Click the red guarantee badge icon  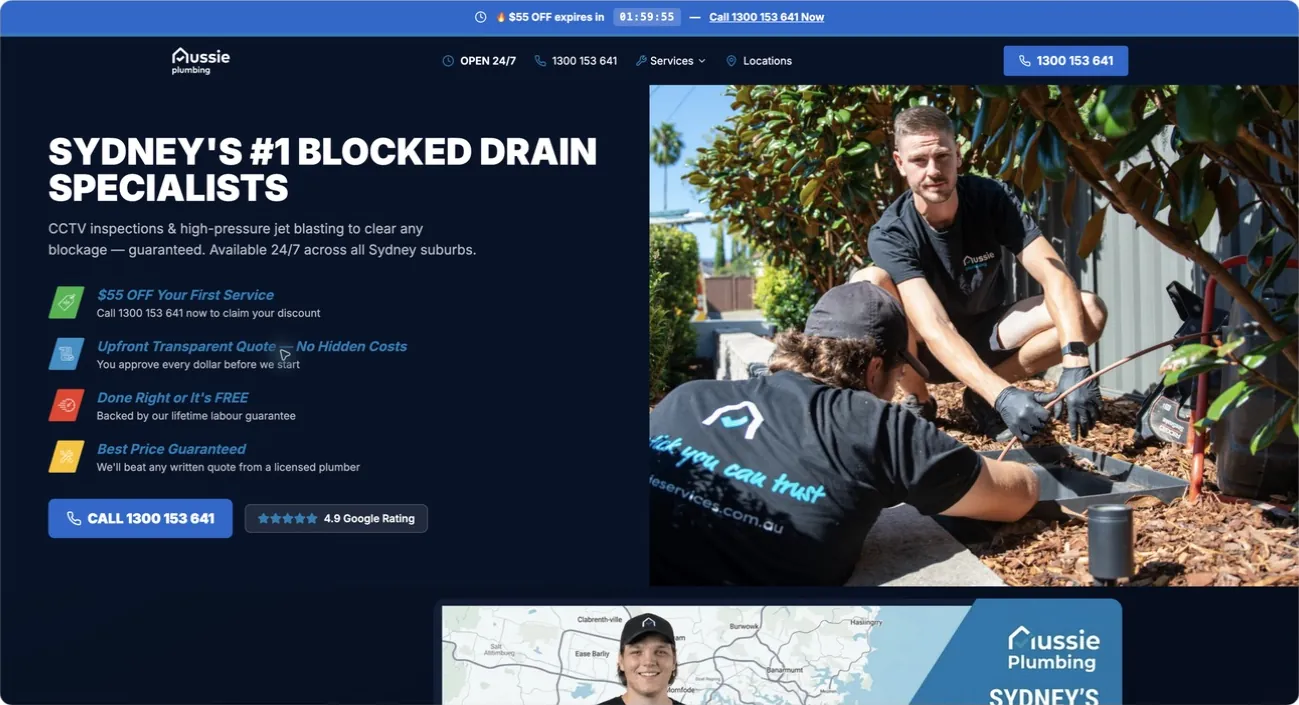[66, 405]
